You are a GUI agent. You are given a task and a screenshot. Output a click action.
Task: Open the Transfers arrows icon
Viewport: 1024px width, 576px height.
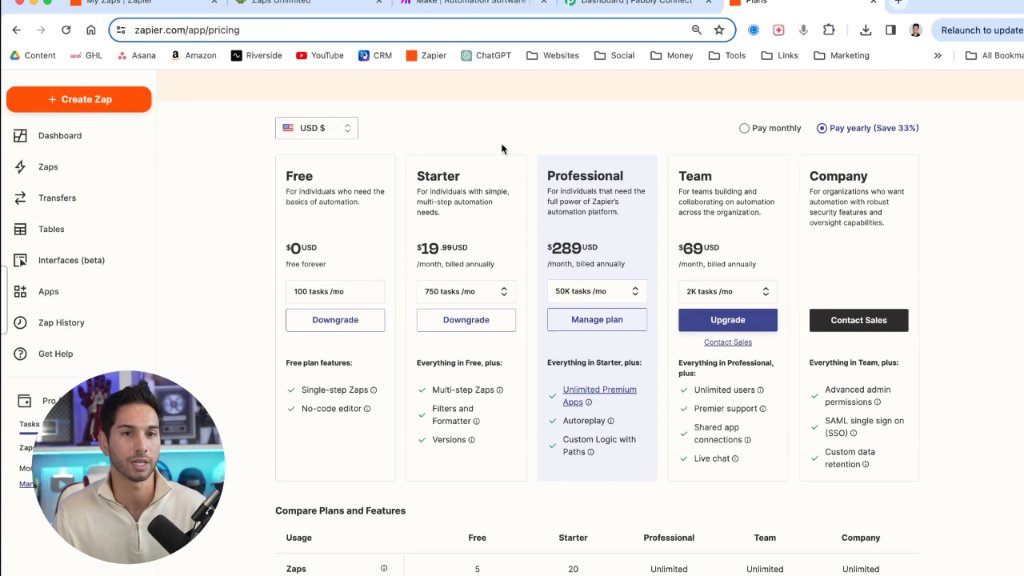[20, 198]
